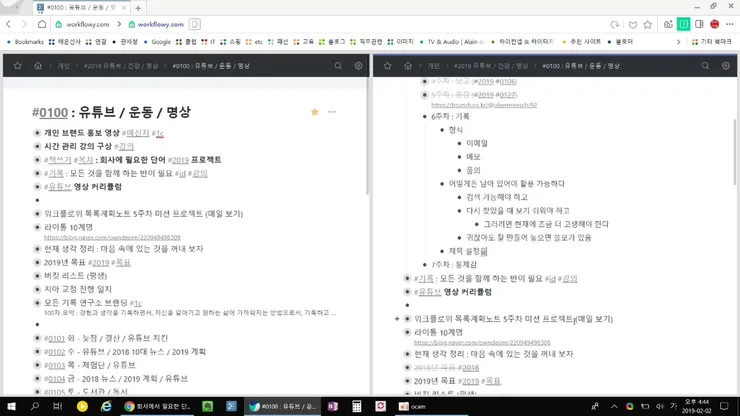Screen dimensions: 740x416
Task: Open taskbar search magnifier
Action: click(34, 406)
